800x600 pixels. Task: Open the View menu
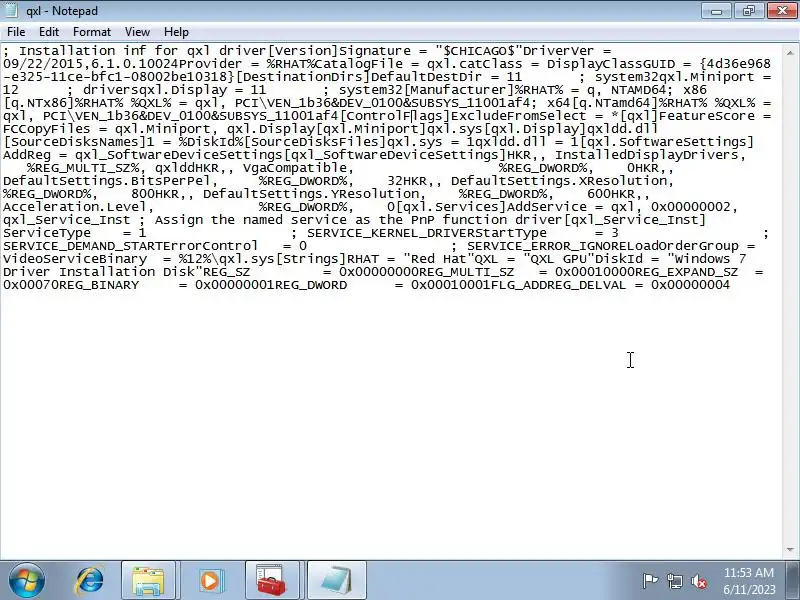(137, 32)
